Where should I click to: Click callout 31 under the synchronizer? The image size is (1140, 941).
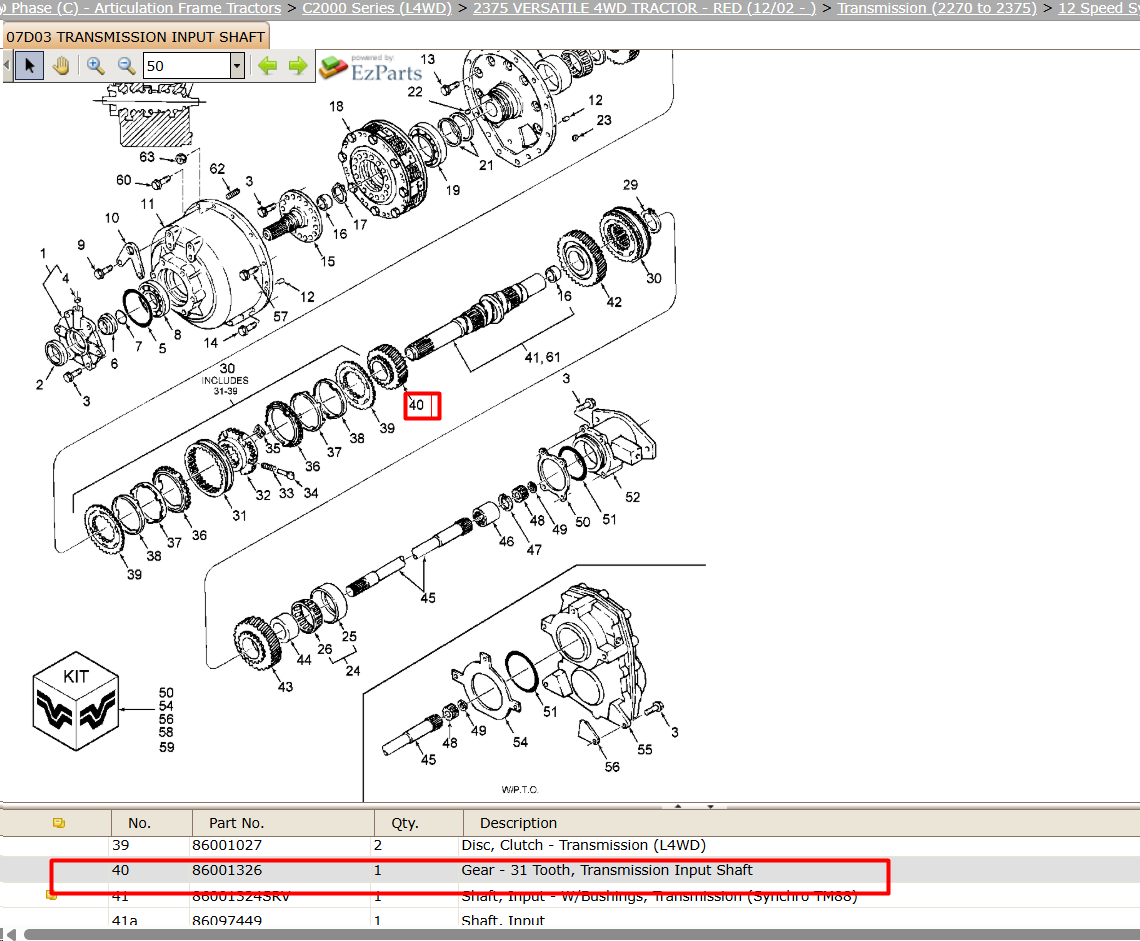[239, 516]
